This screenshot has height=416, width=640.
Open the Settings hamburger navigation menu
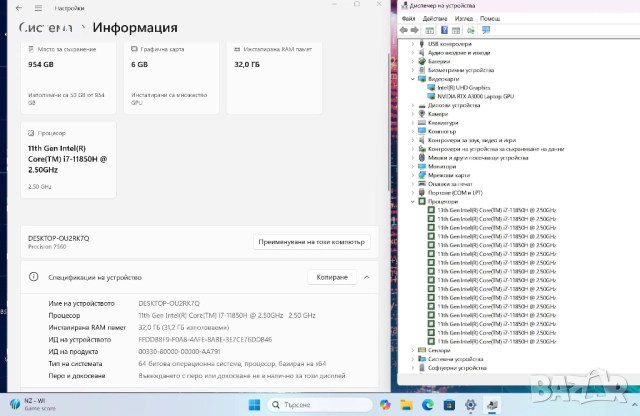[x=38, y=8]
